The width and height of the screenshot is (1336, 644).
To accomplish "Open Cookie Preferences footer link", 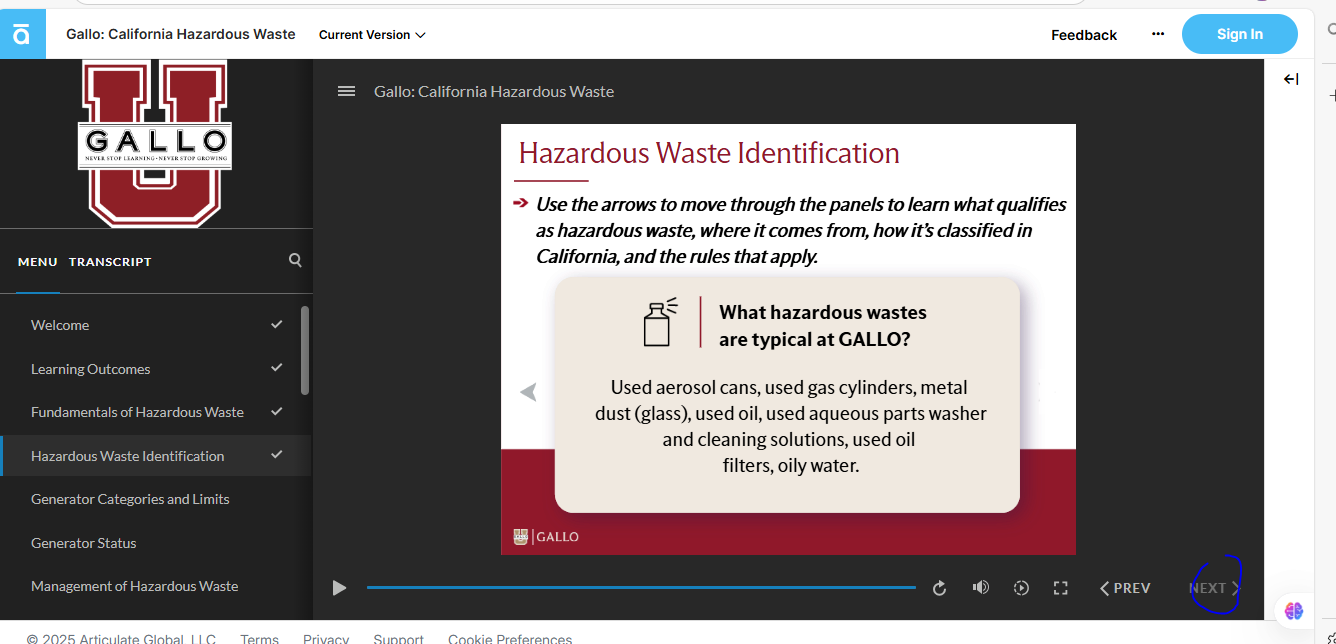I will click(510, 637).
